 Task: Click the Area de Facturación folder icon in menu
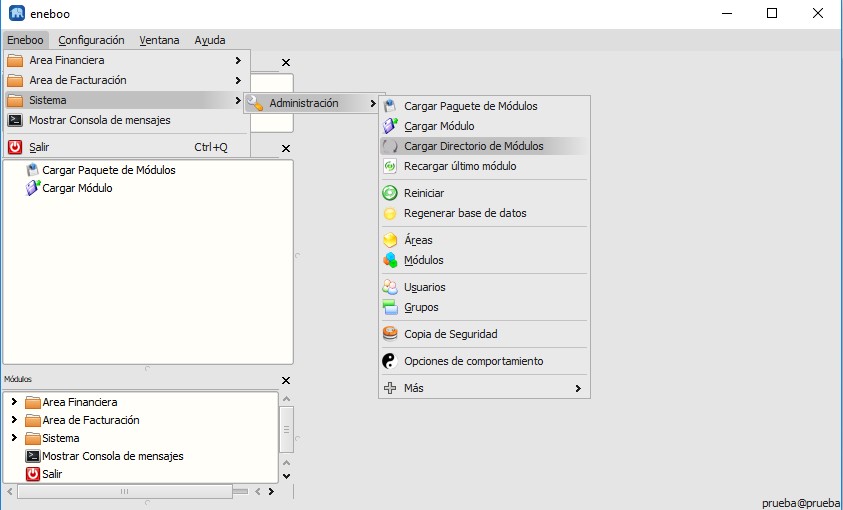[15, 80]
